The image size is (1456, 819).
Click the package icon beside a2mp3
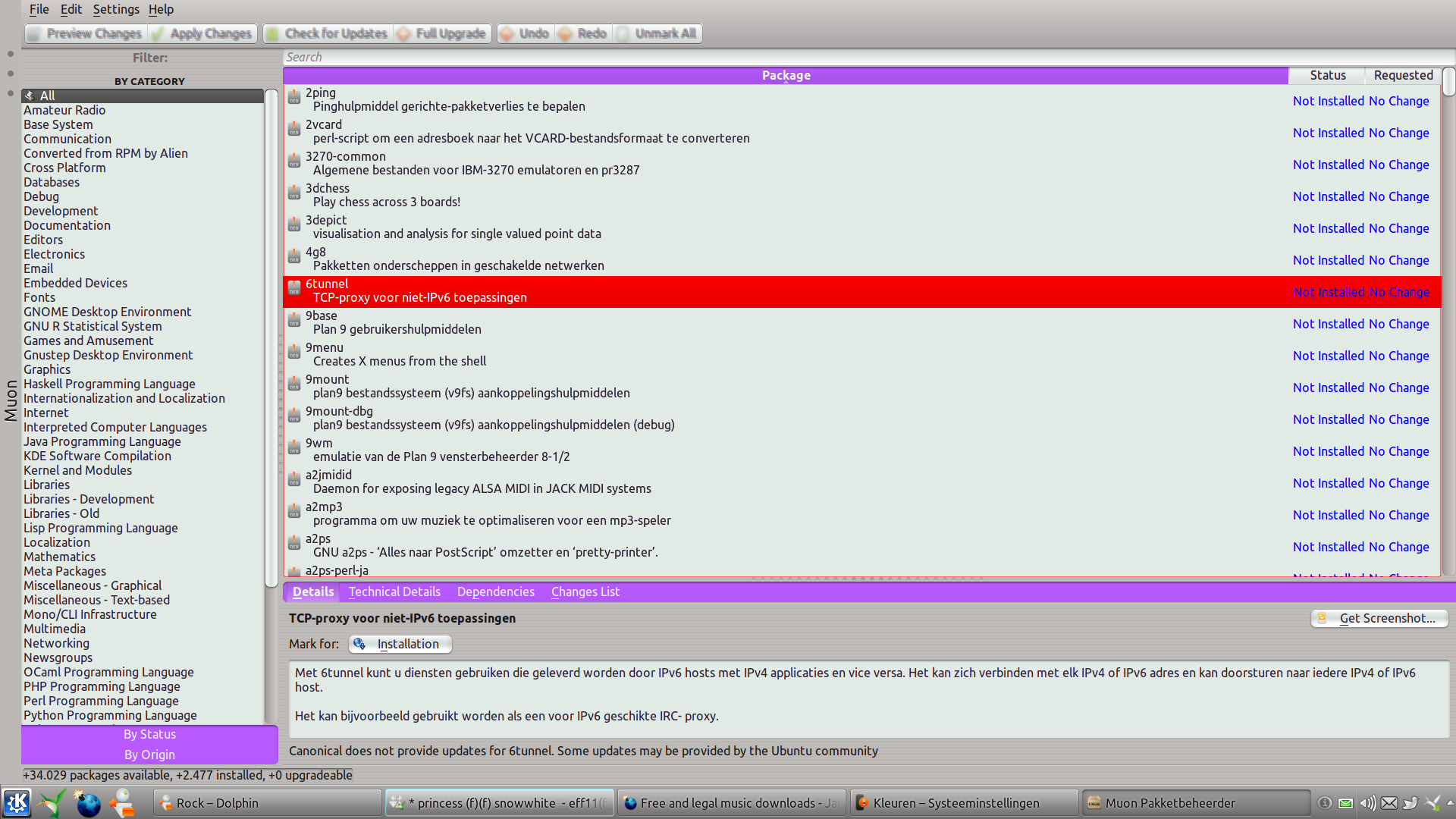click(294, 511)
